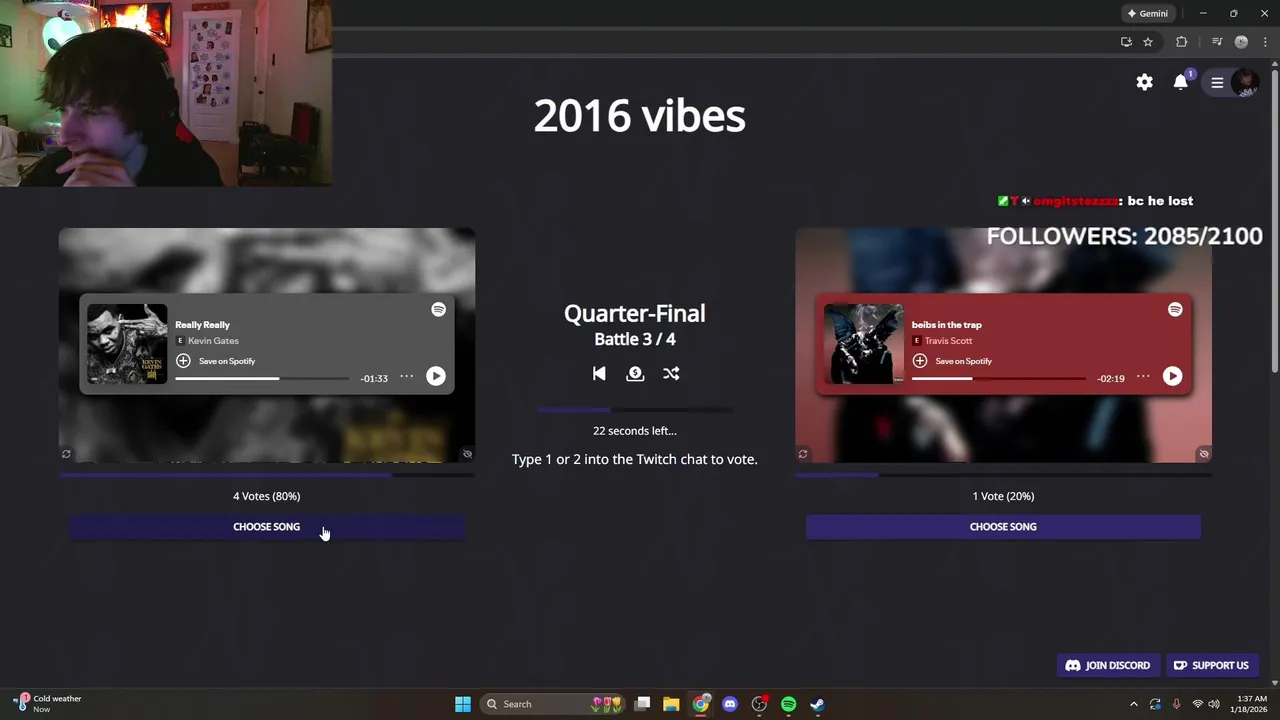Bookmark this page with the star

1148,42
